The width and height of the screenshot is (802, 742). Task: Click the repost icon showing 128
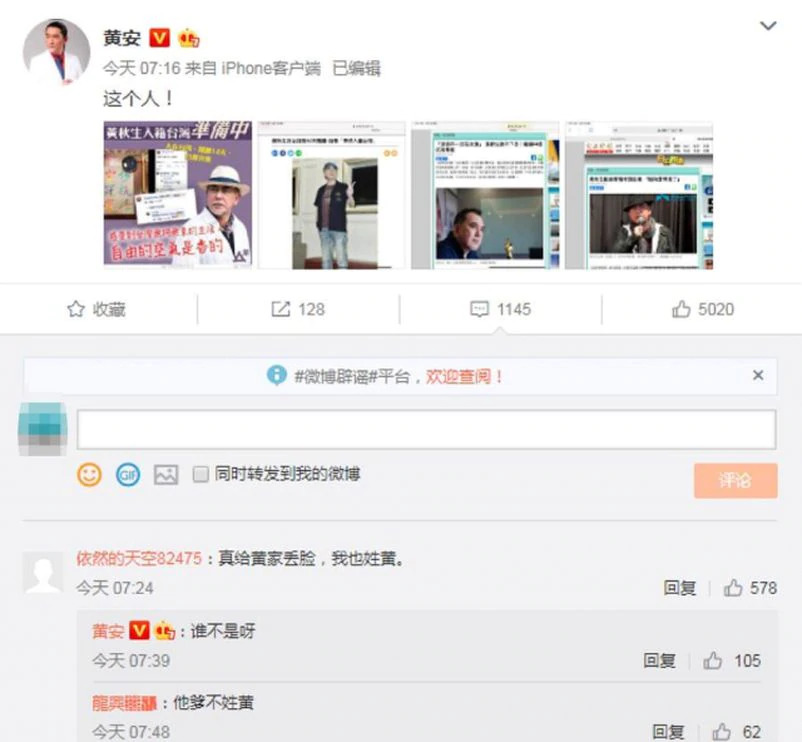coord(298,310)
